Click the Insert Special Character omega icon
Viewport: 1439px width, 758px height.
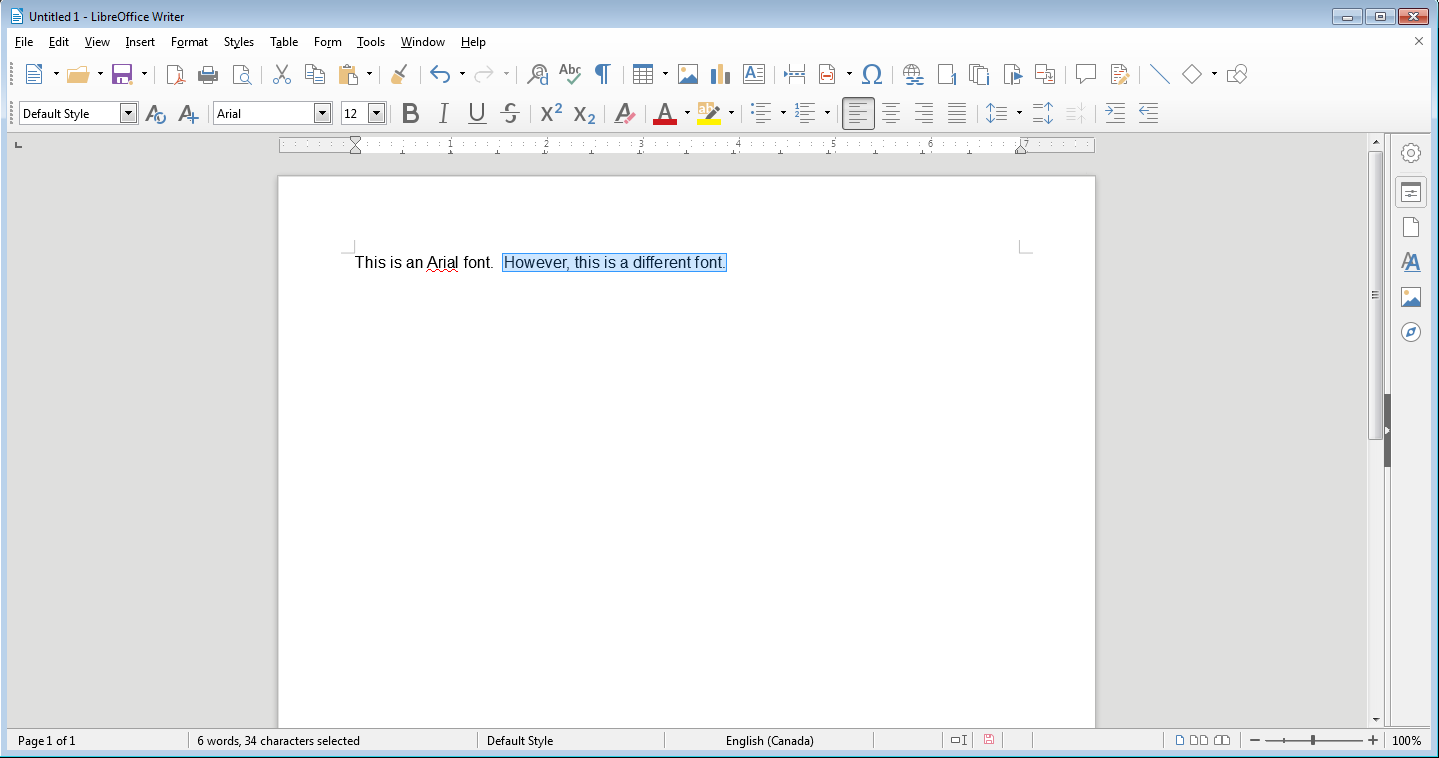pos(871,74)
